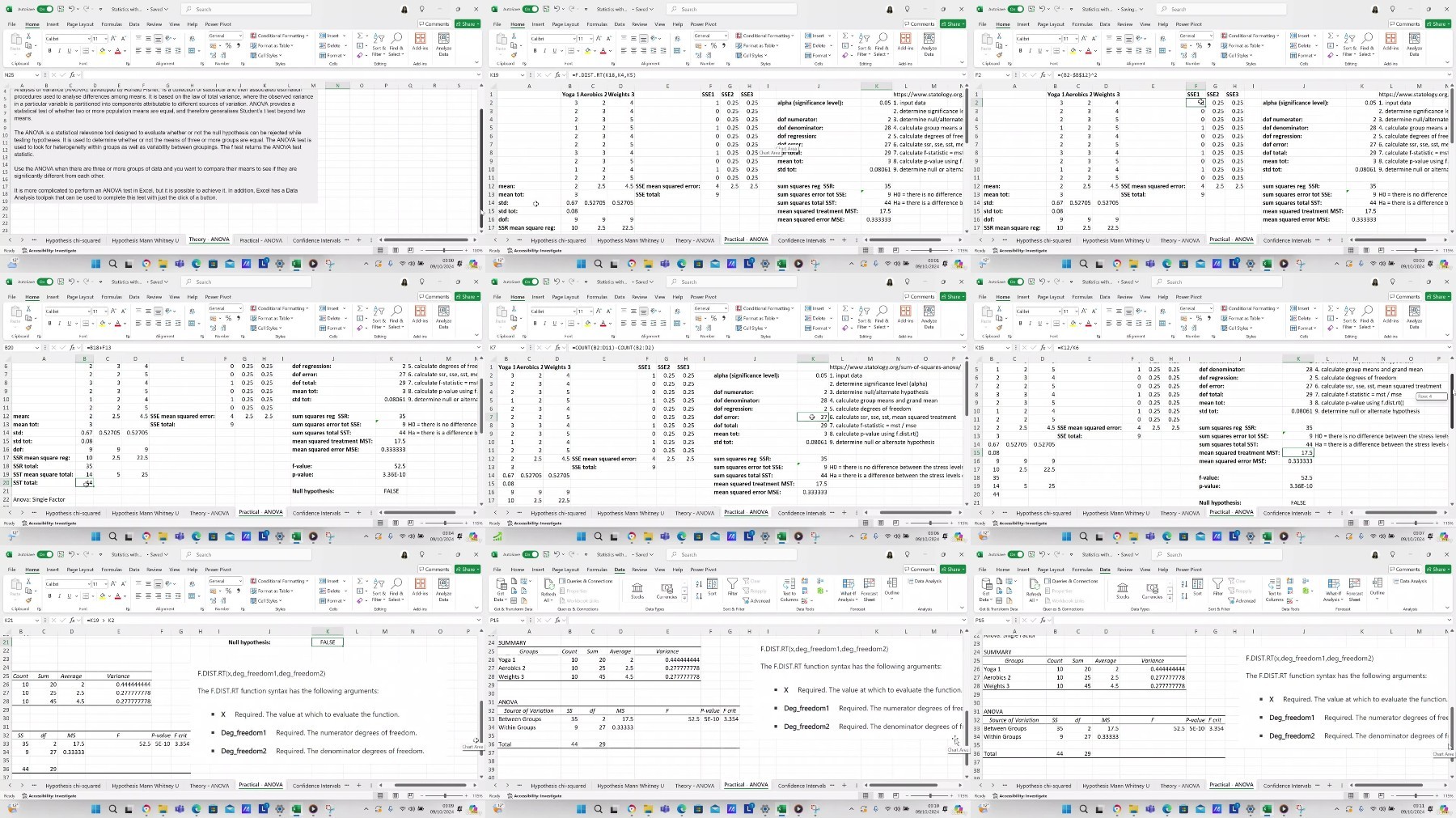Screen dimensions: 1456x818
Task: Switch to Confidence Intervals sheet in B20 window
Action: (316, 513)
